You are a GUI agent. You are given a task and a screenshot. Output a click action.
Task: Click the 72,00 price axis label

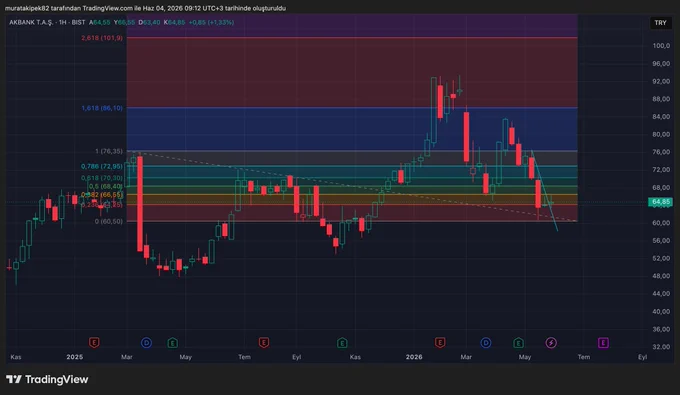pyautogui.click(x=661, y=170)
